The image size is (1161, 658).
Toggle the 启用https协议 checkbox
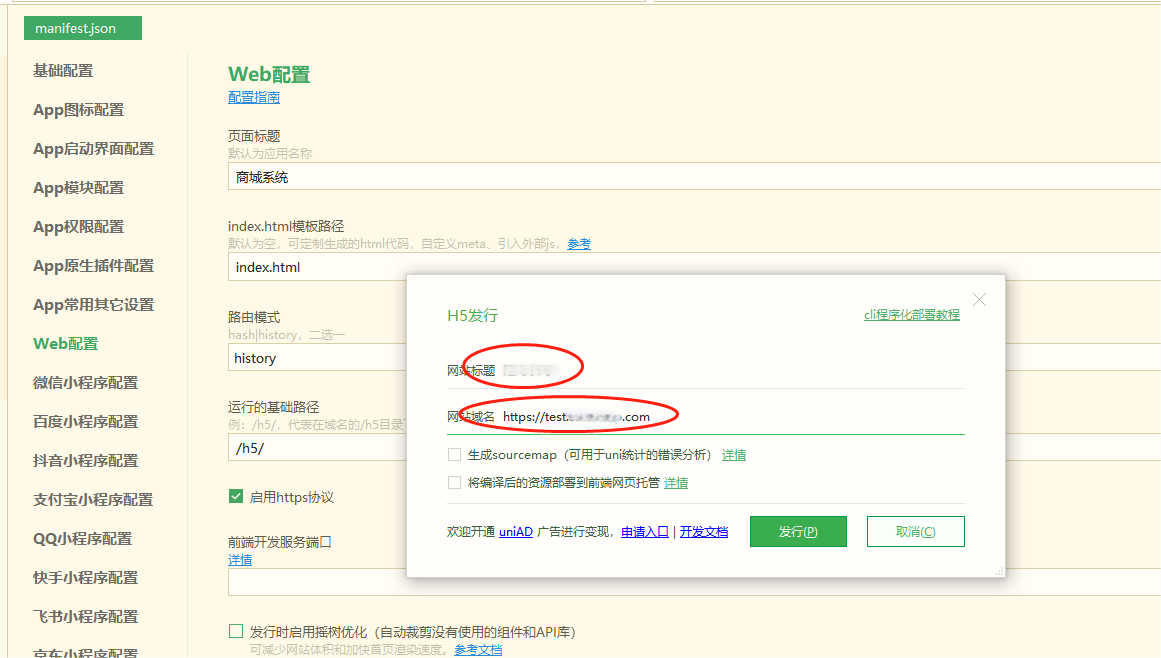tap(236, 497)
